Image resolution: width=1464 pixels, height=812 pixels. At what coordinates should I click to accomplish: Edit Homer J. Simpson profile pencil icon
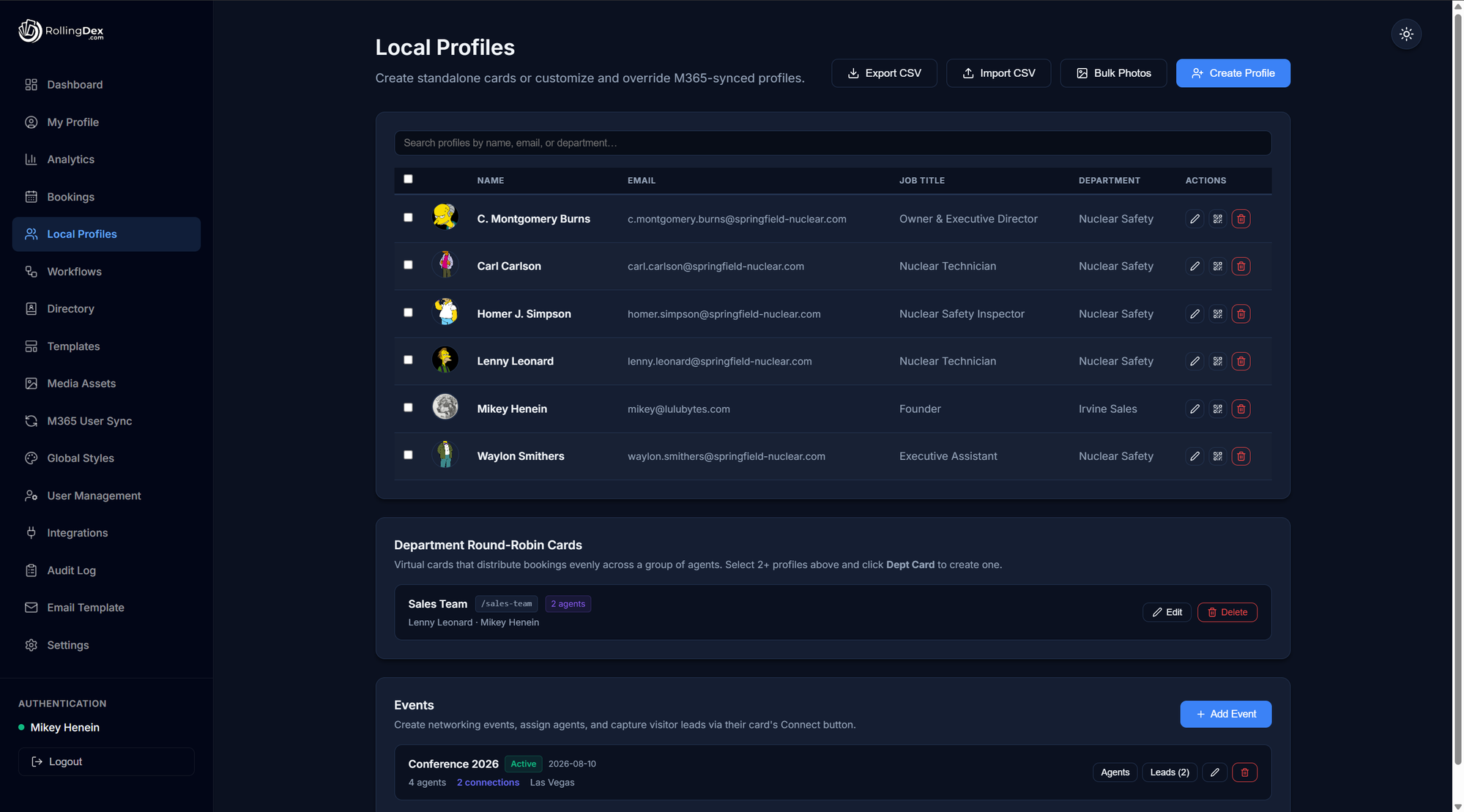[x=1194, y=314]
